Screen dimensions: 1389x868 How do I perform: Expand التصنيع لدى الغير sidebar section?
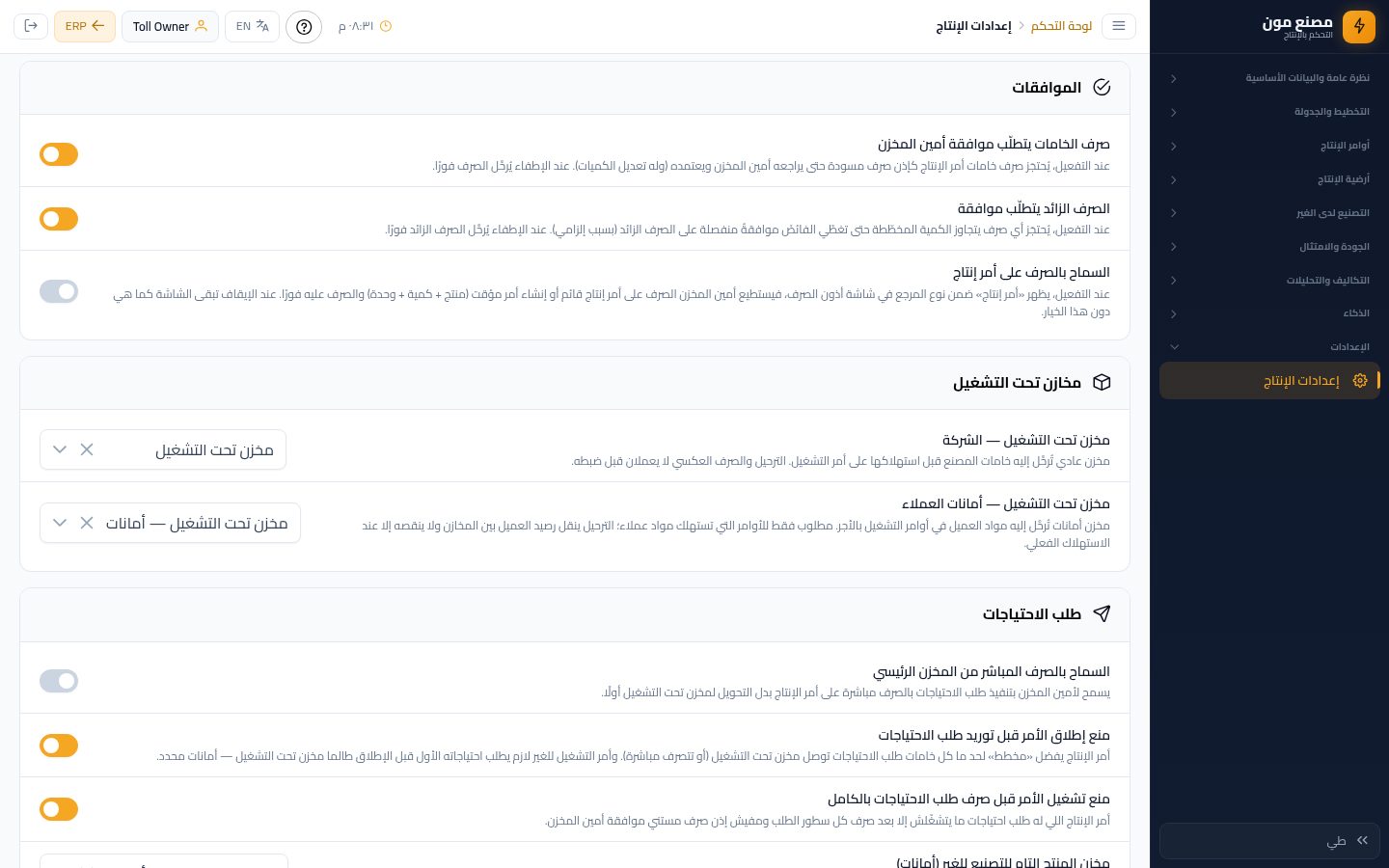1269,213
